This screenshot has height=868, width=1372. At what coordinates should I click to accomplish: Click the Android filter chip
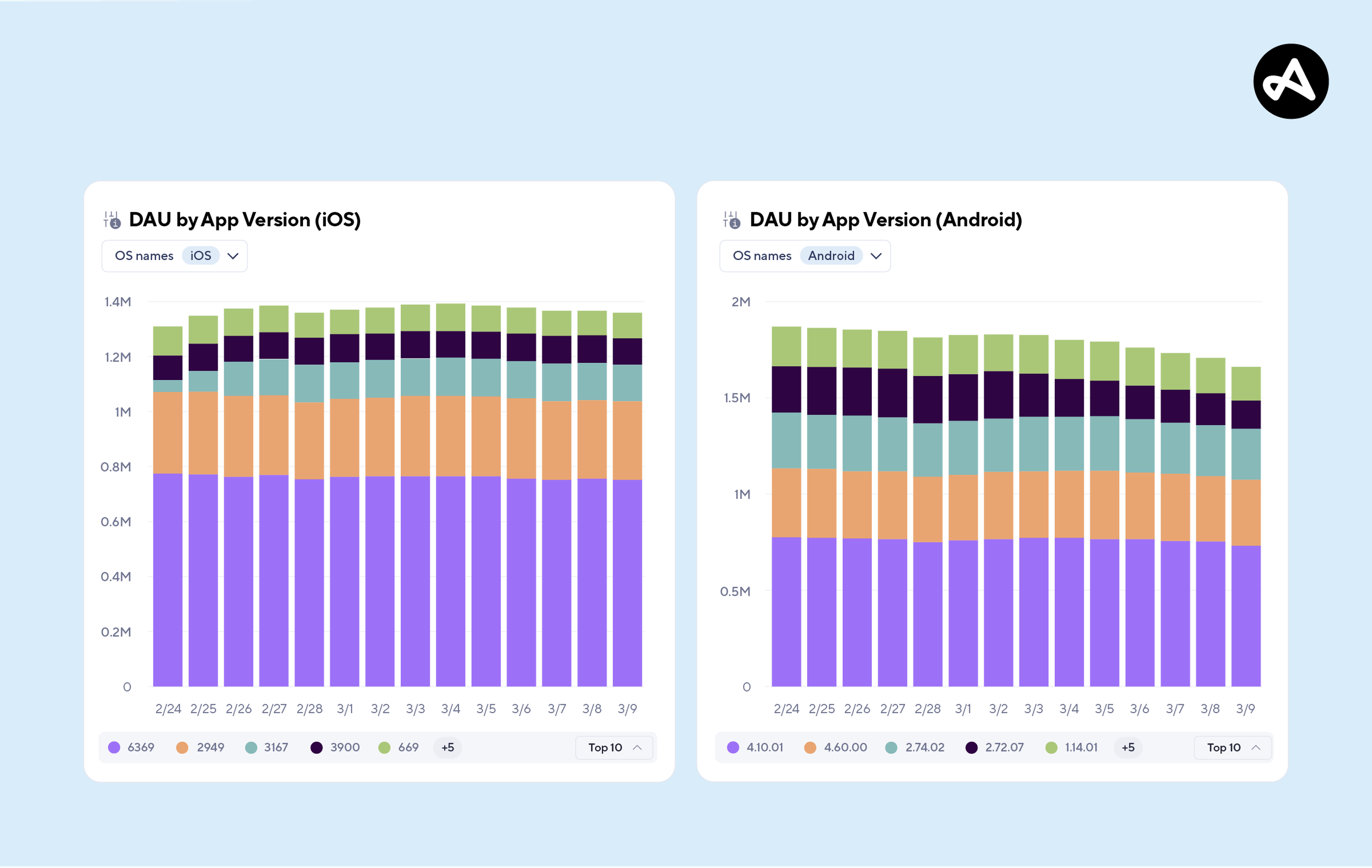pyautogui.click(x=831, y=256)
